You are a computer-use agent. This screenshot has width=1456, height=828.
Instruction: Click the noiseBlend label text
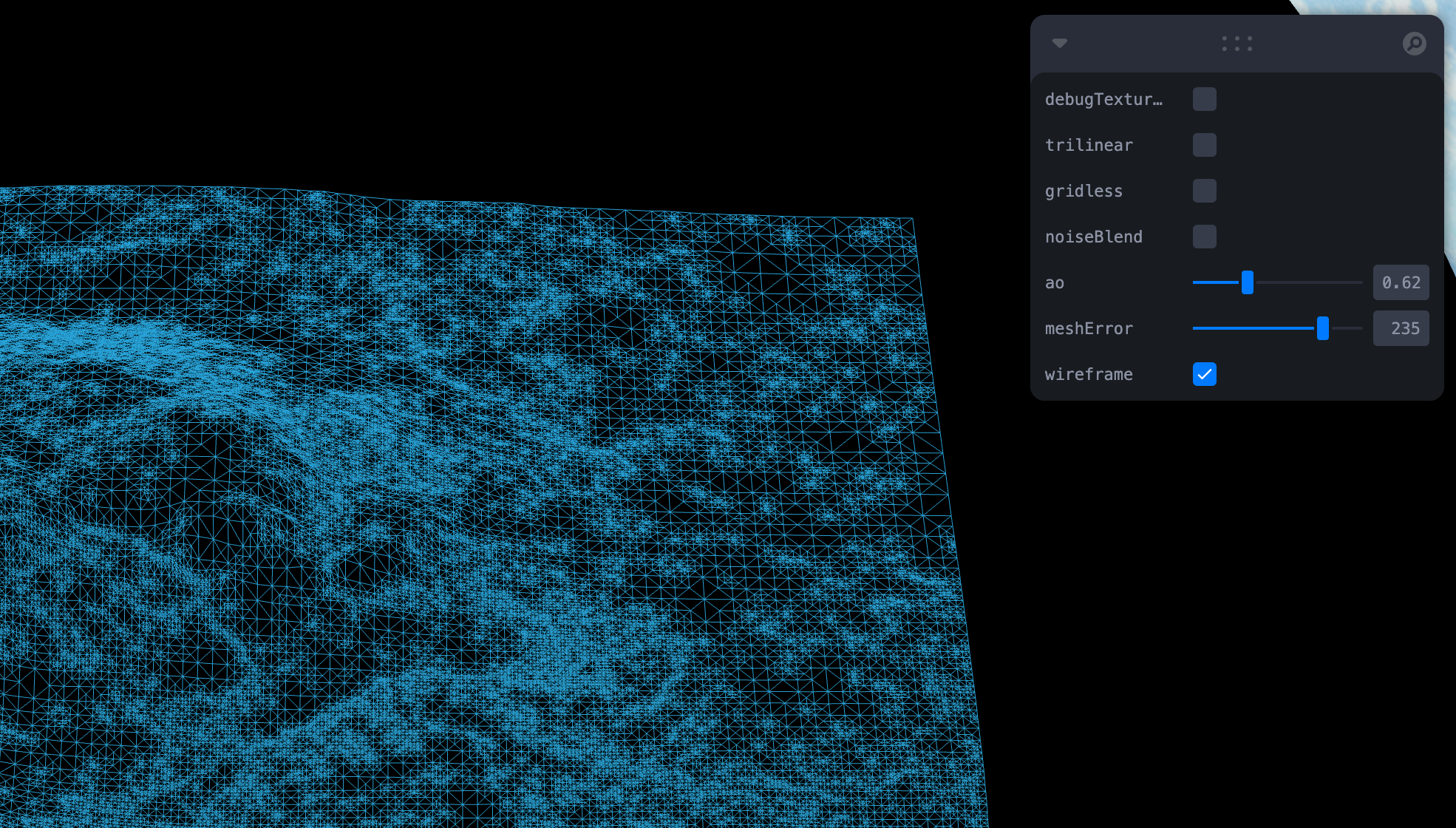pos(1094,237)
